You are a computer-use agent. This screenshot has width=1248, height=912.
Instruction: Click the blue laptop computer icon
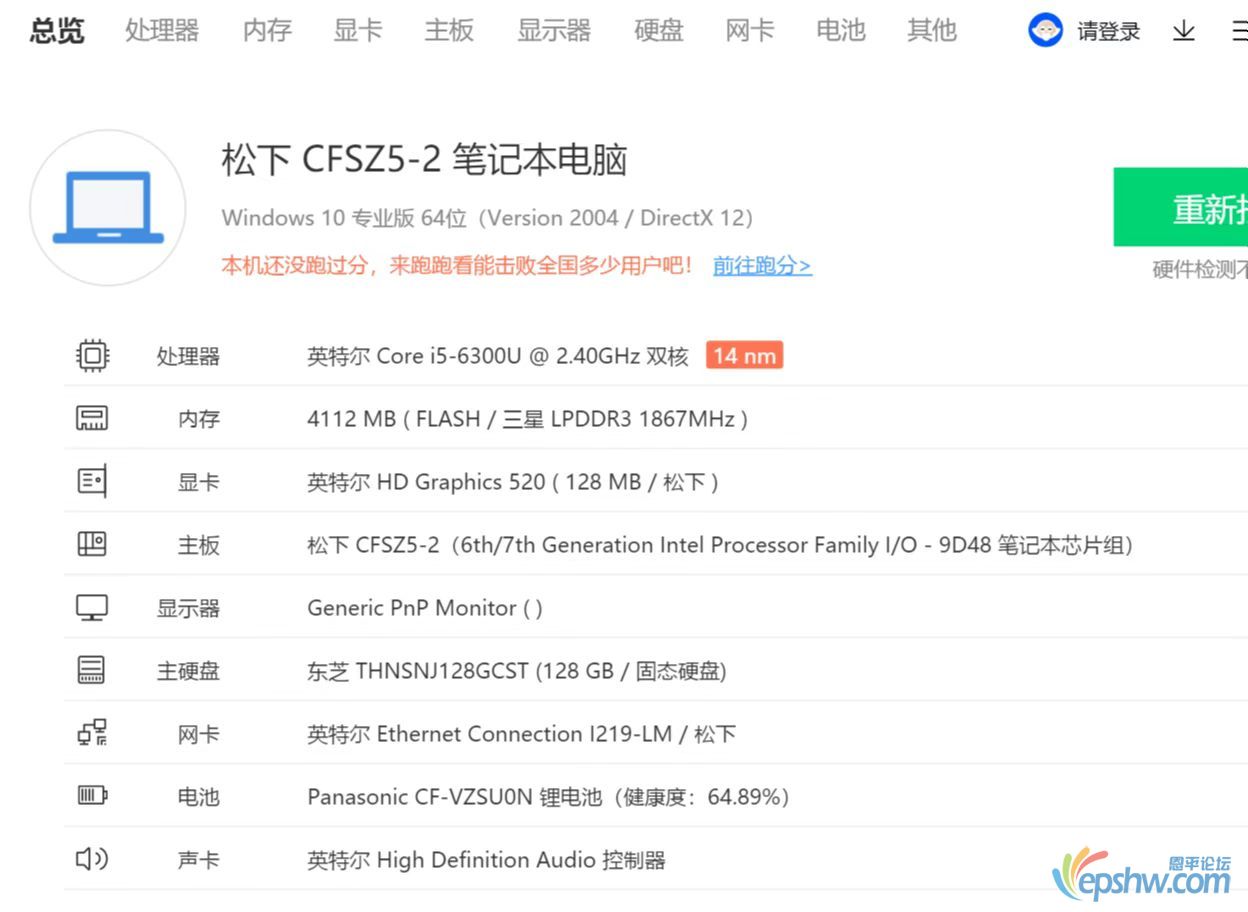108,207
